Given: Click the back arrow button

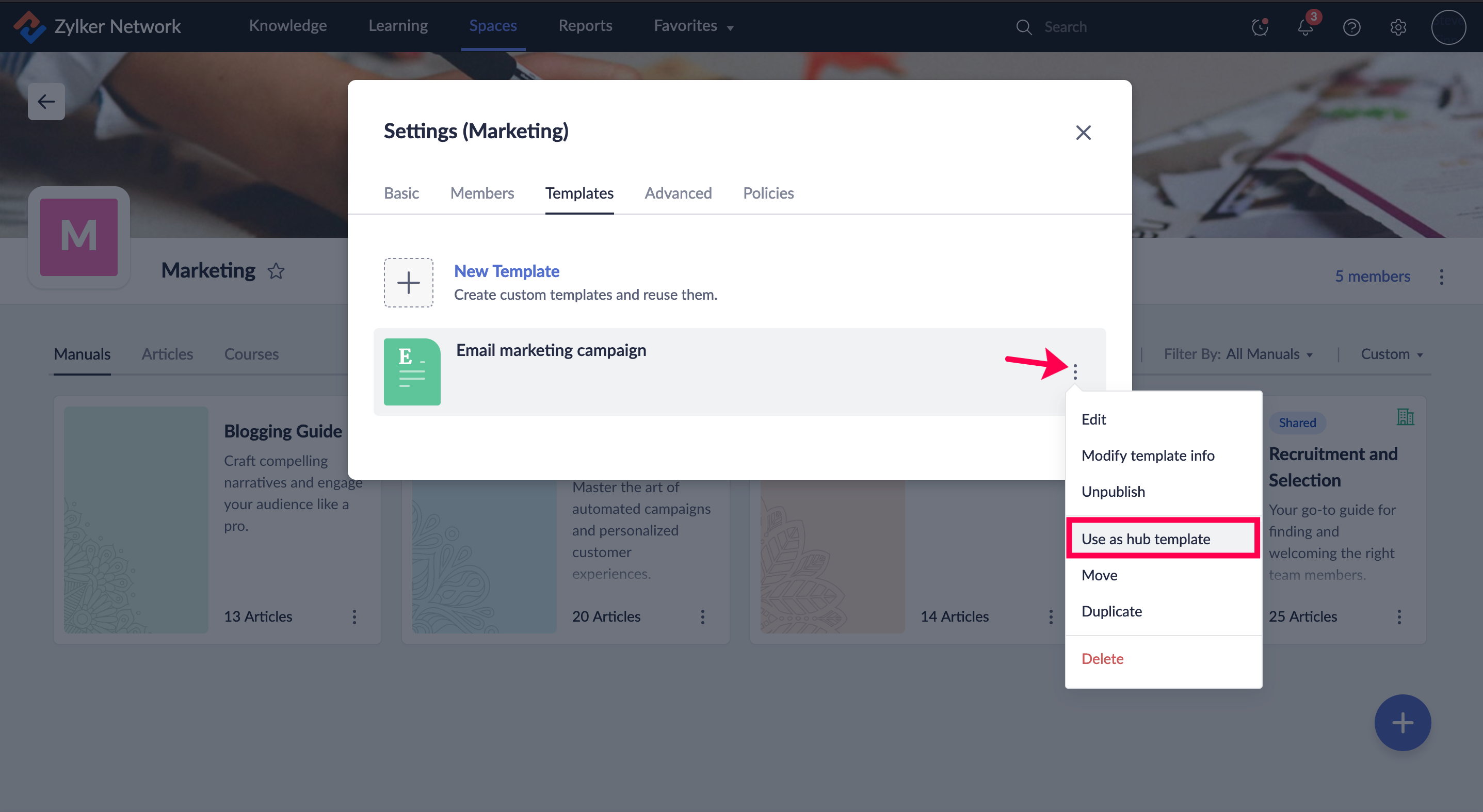Looking at the screenshot, I should (x=46, y=102).
